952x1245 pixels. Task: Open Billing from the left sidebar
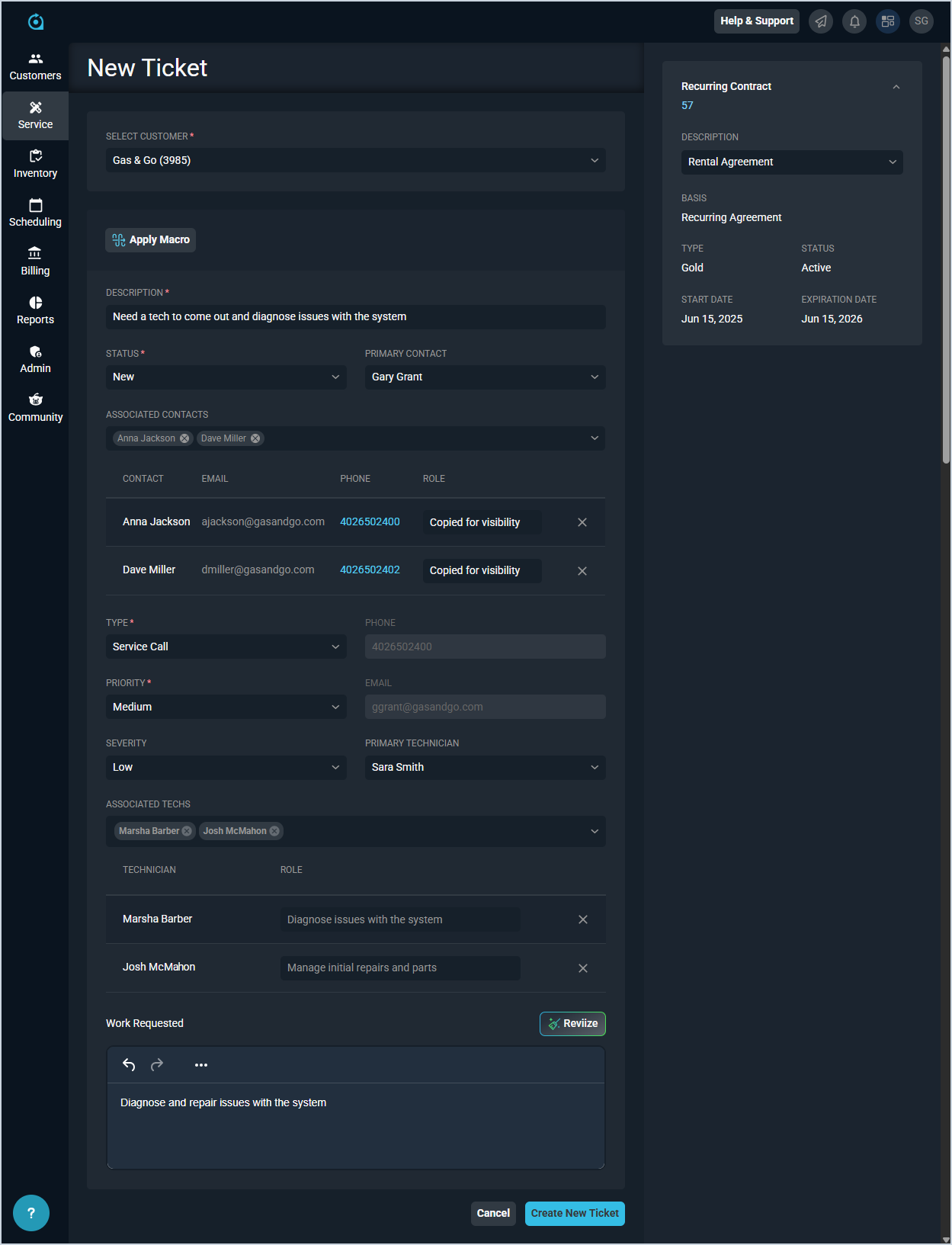coord(35,262)
